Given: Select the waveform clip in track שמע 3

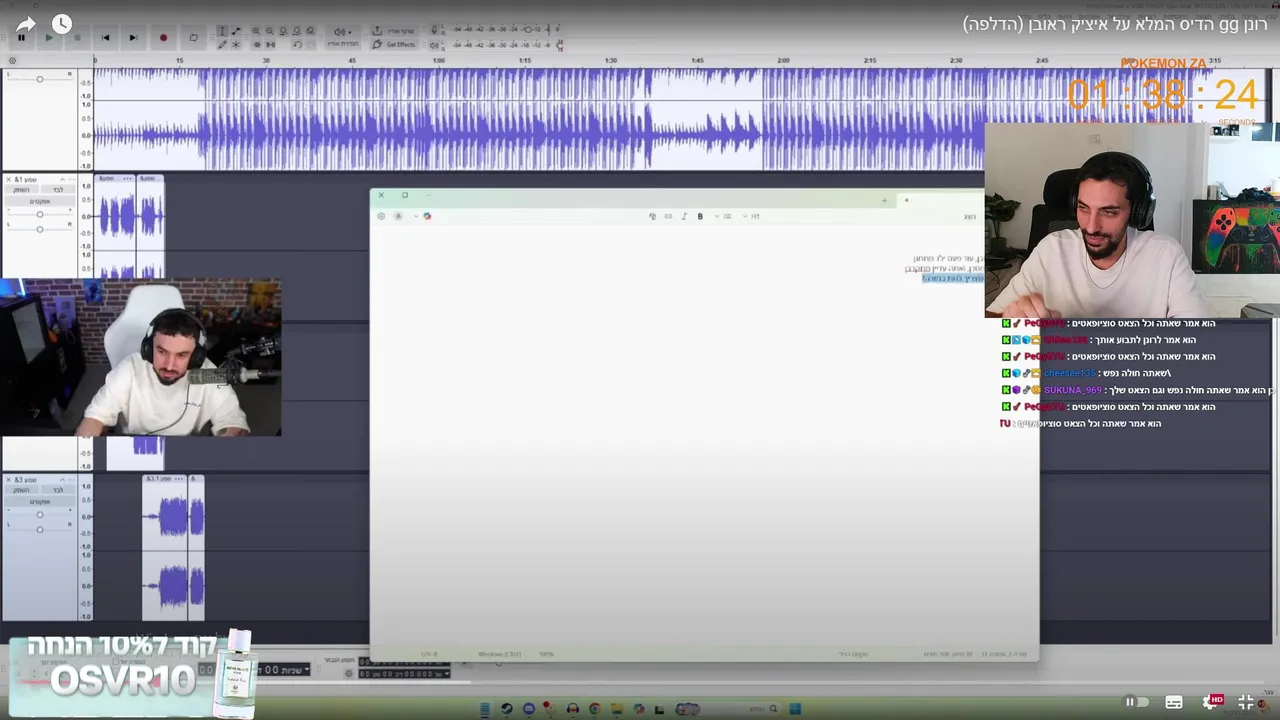Looking at the screenshot, I should 165,550.
